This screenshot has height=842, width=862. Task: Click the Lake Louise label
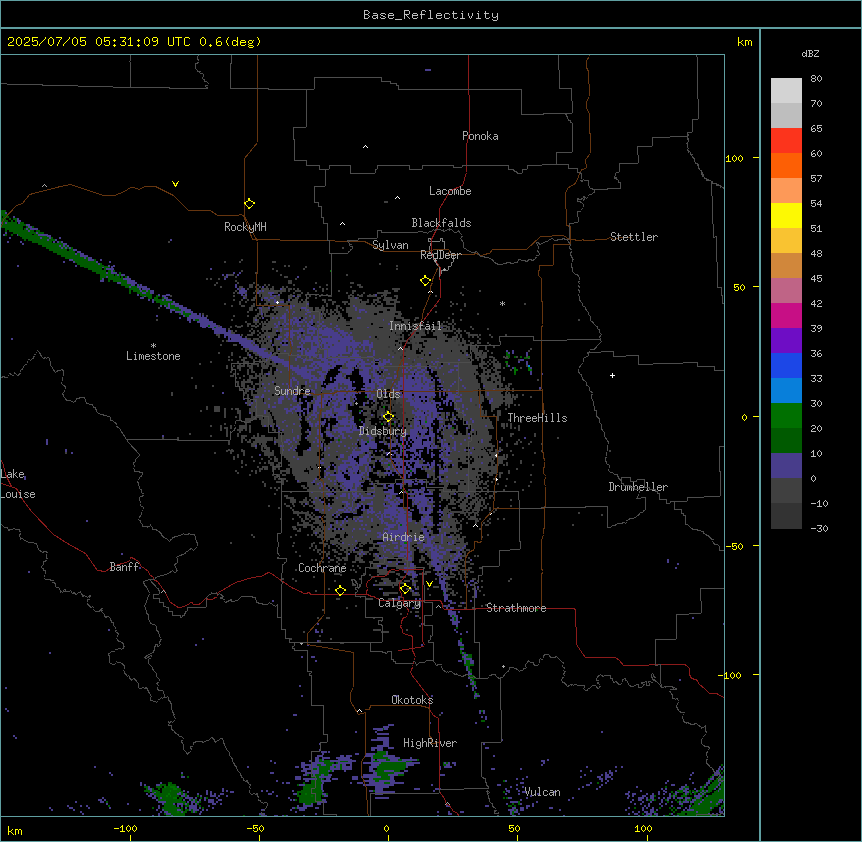click(18, 484)
